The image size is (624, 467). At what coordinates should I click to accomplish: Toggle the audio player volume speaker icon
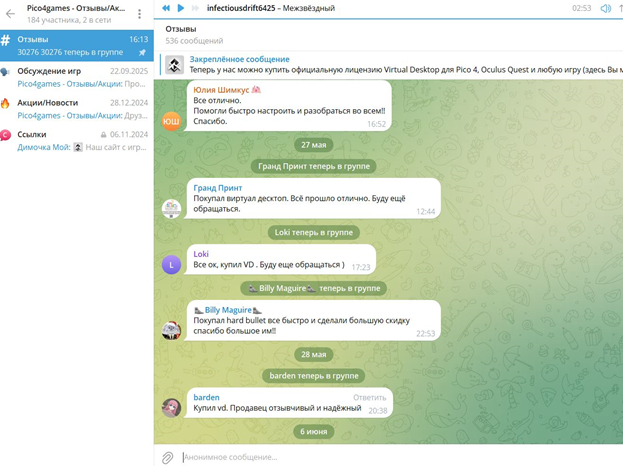click(606, 8)
